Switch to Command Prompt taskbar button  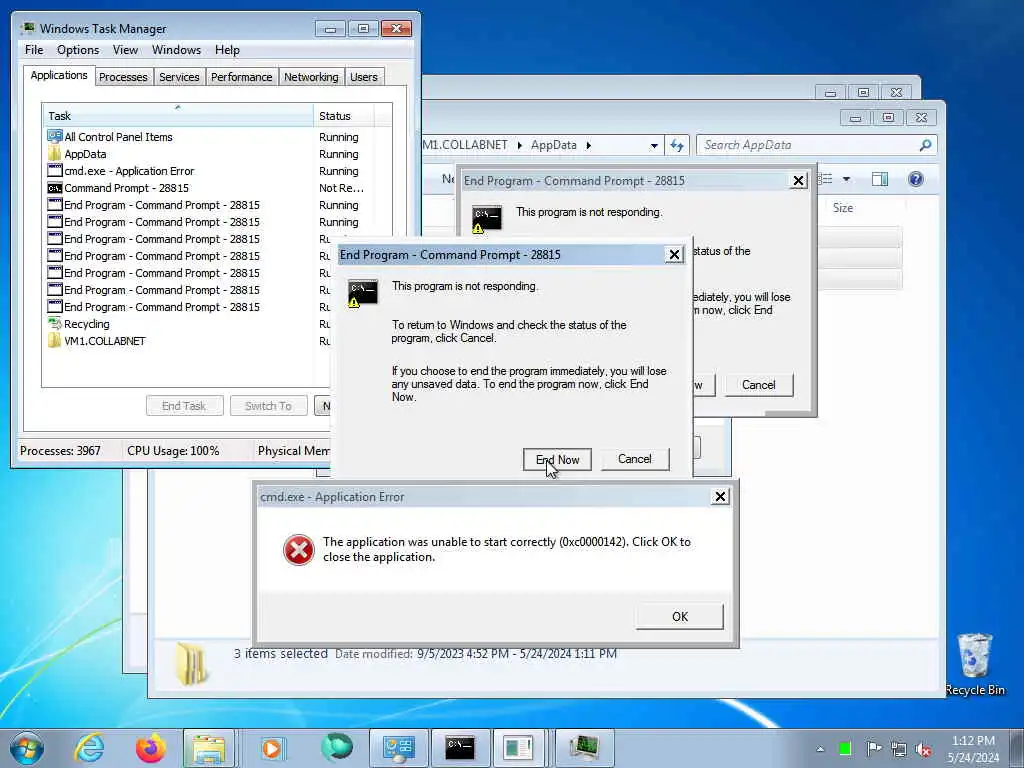click(x=460, y=748)
